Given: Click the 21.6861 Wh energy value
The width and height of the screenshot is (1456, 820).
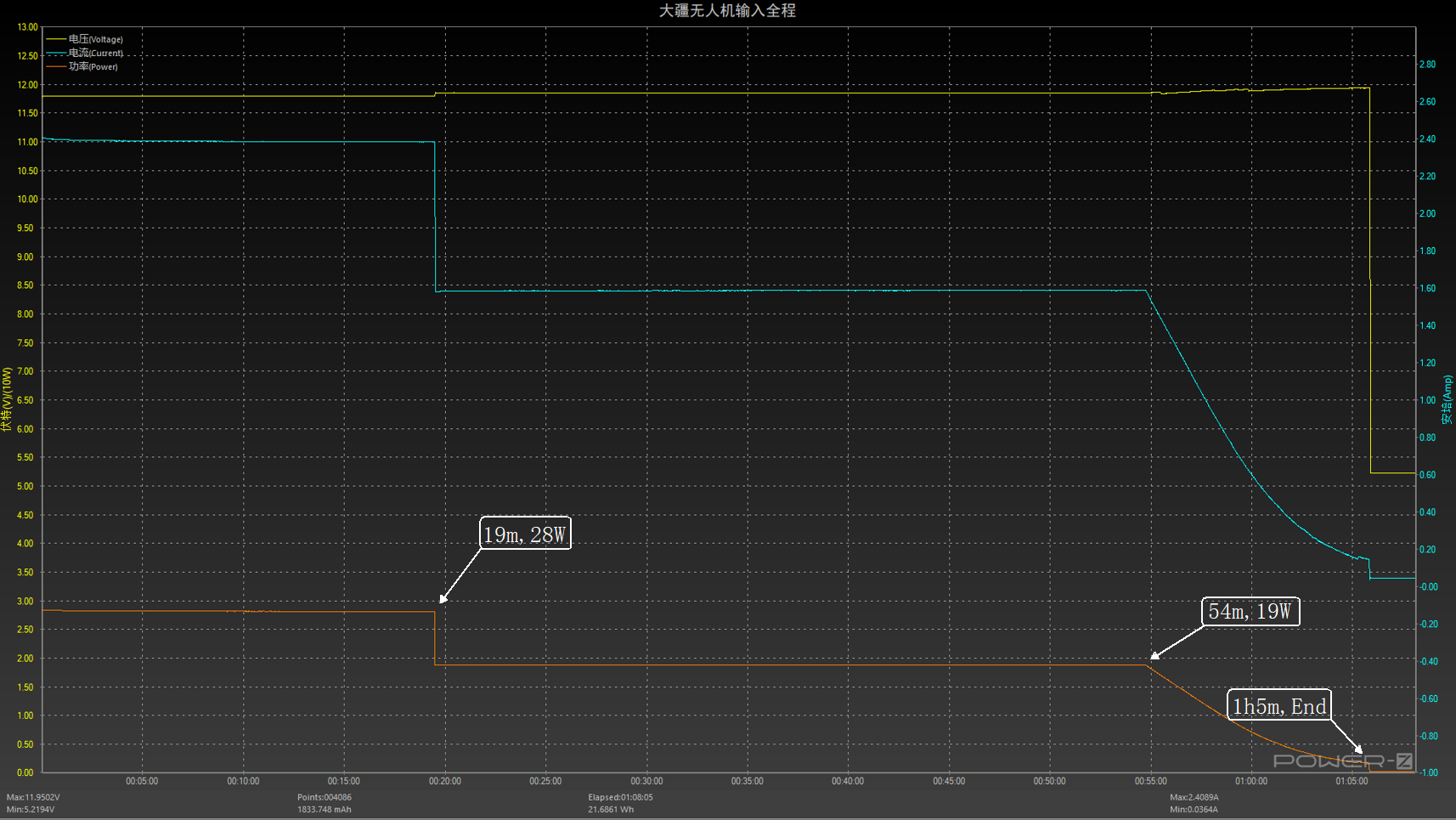Looking at the screenshot, I should pos(611,809).
